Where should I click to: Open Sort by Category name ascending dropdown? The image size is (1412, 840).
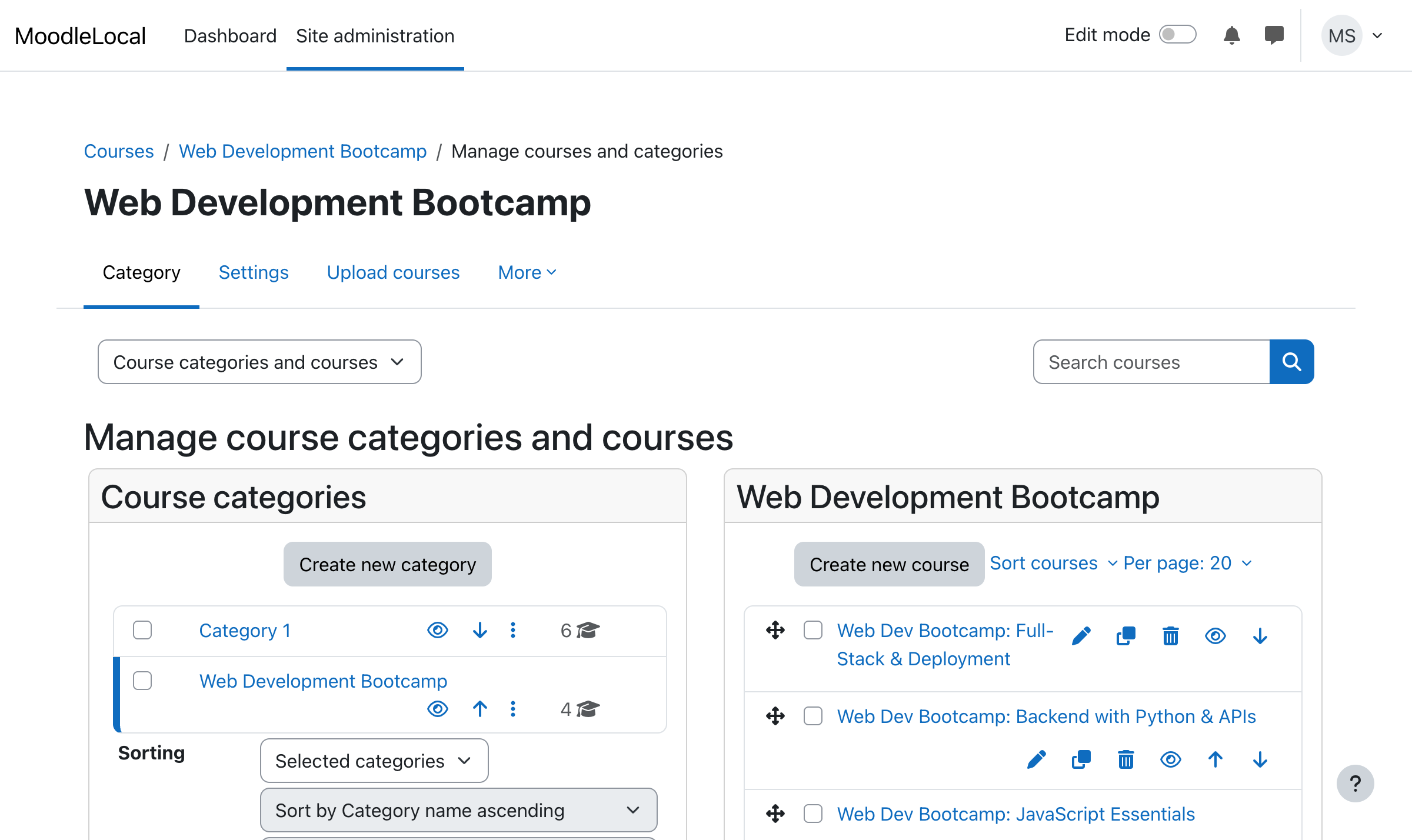coord(459,810)
